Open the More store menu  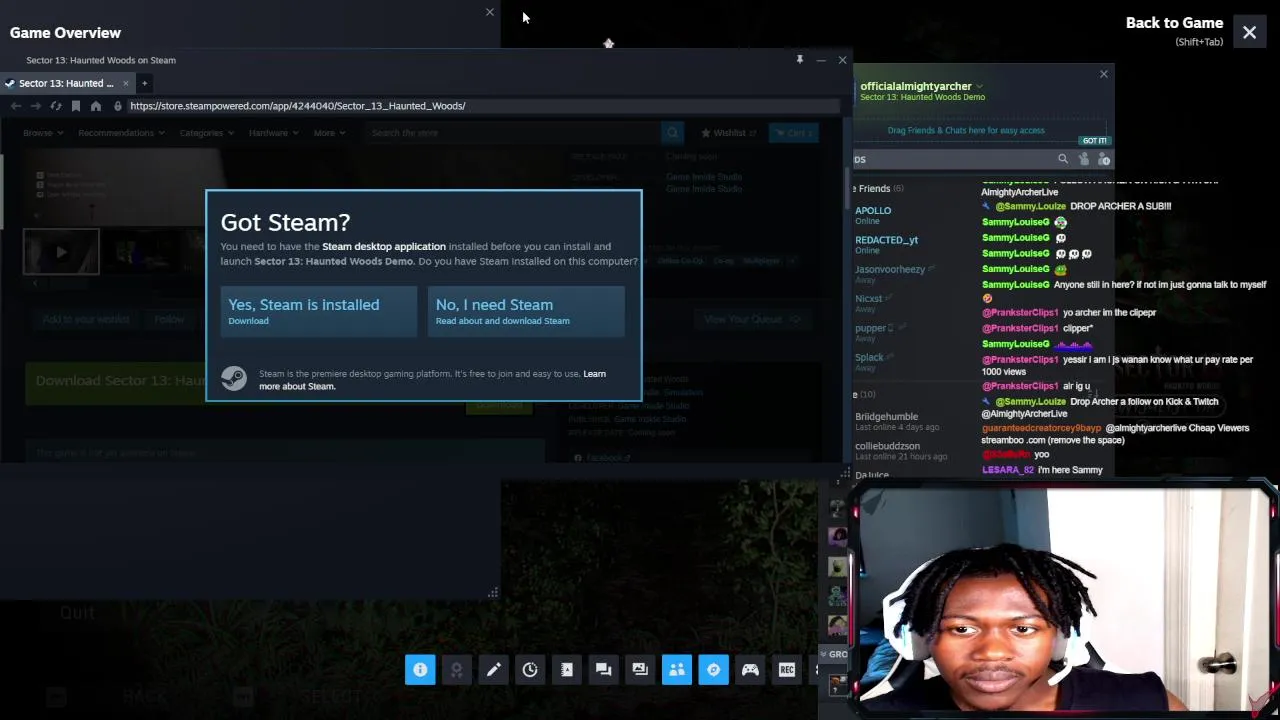point(328,133)
